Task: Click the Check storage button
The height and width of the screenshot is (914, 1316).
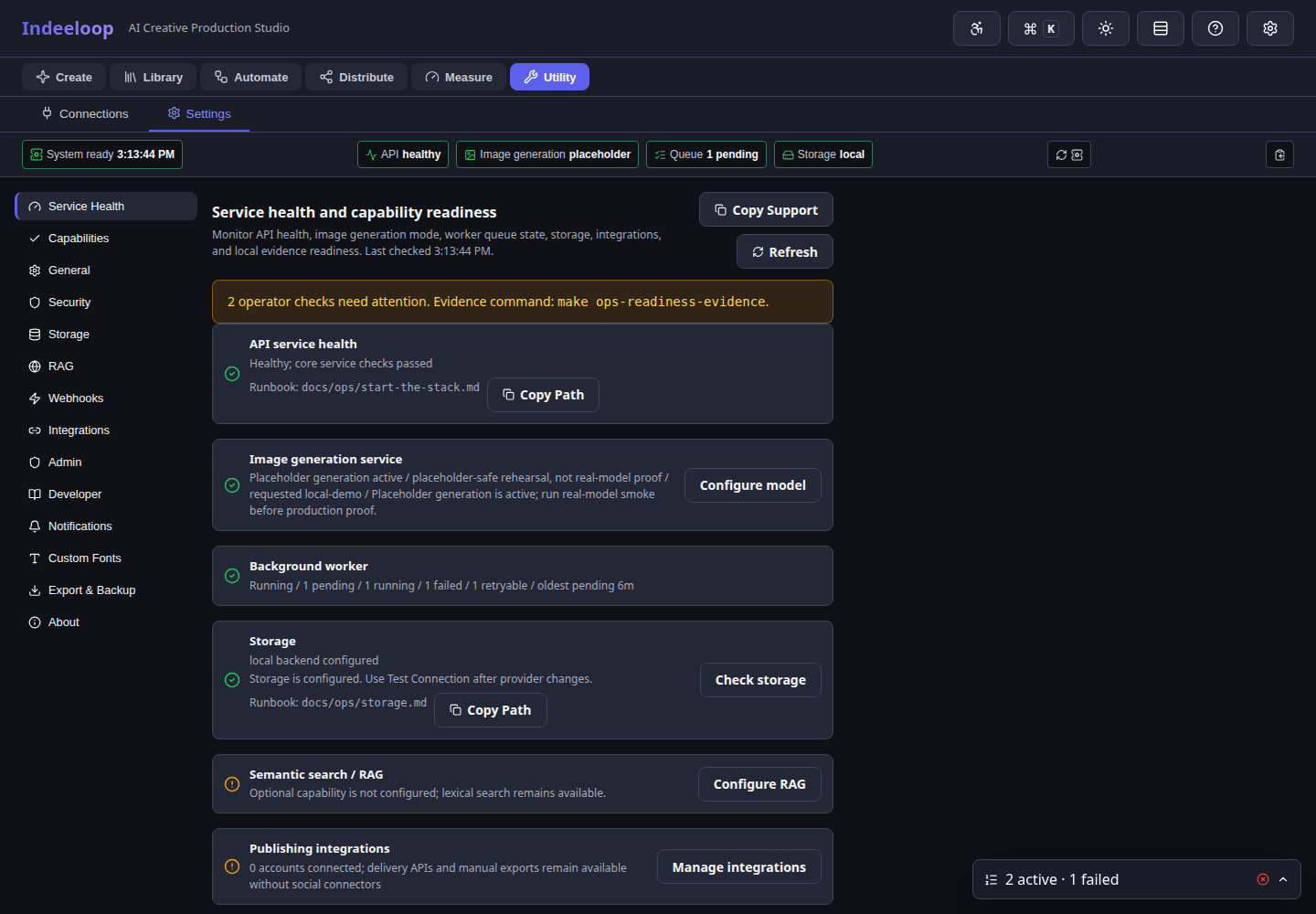Action: 760,680
